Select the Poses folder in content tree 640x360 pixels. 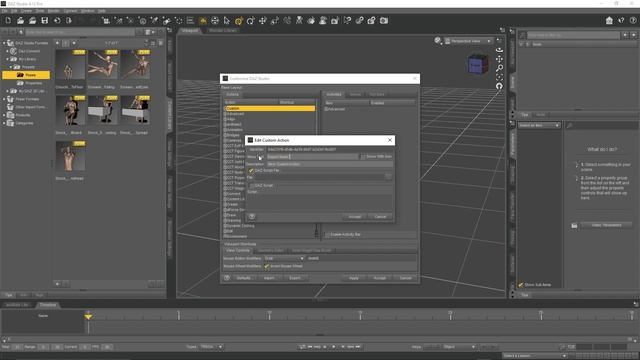(26, 75)
